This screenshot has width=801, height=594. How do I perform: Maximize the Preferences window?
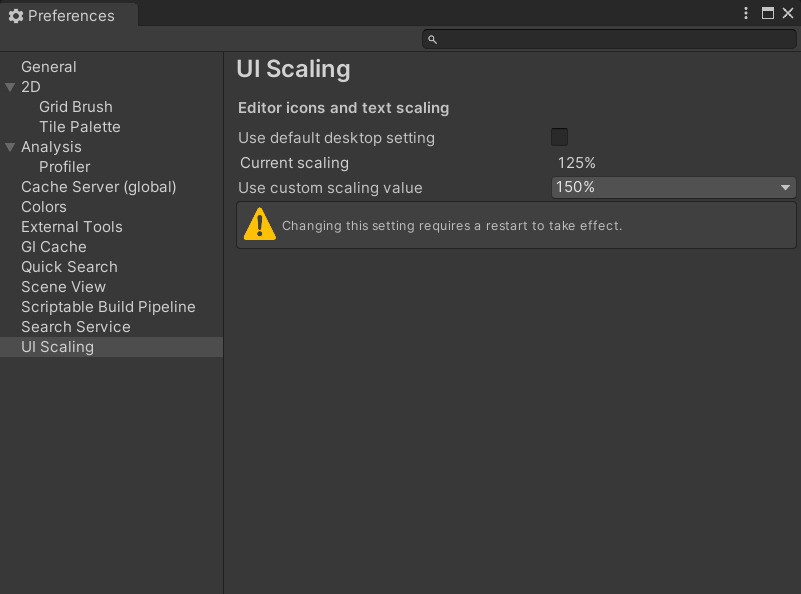point(768,13)
